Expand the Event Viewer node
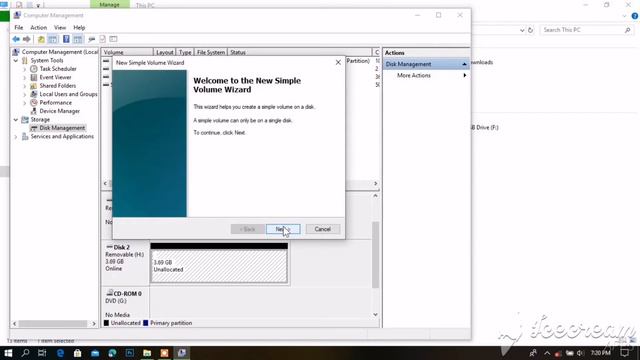Viewport: 640px width, 360px height. tap(24, 77)
